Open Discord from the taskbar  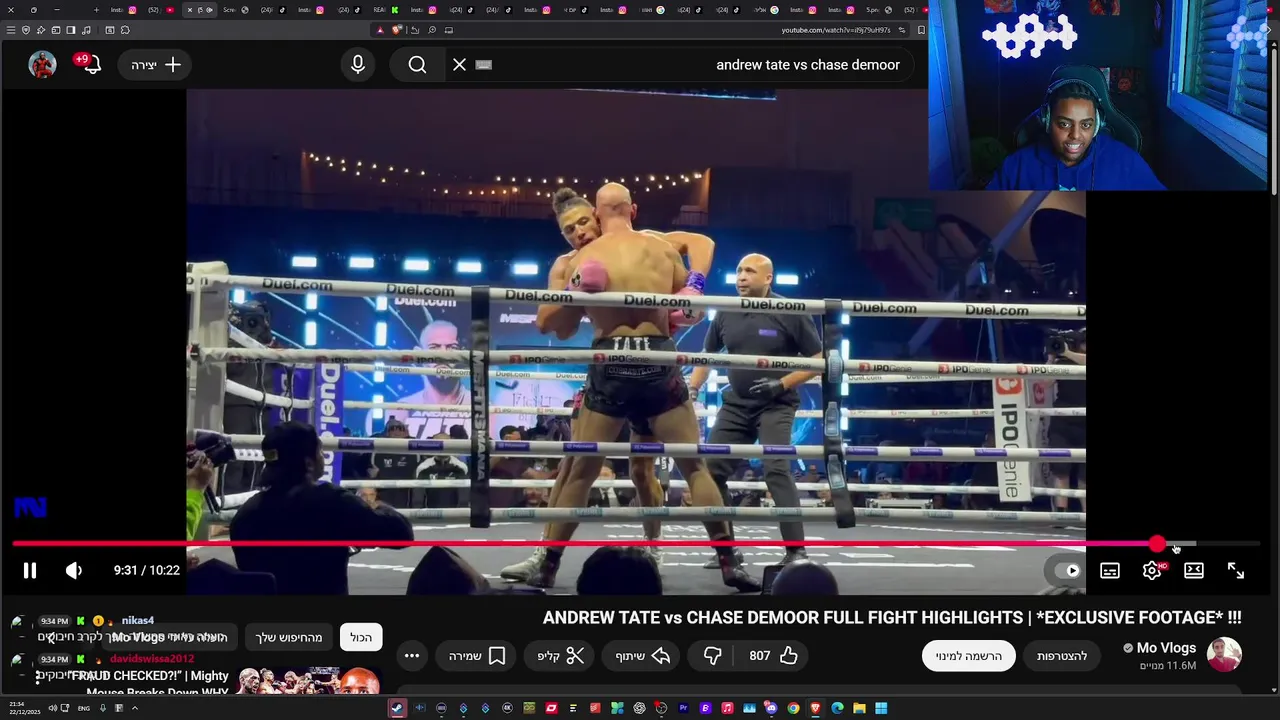click(771, 708)
